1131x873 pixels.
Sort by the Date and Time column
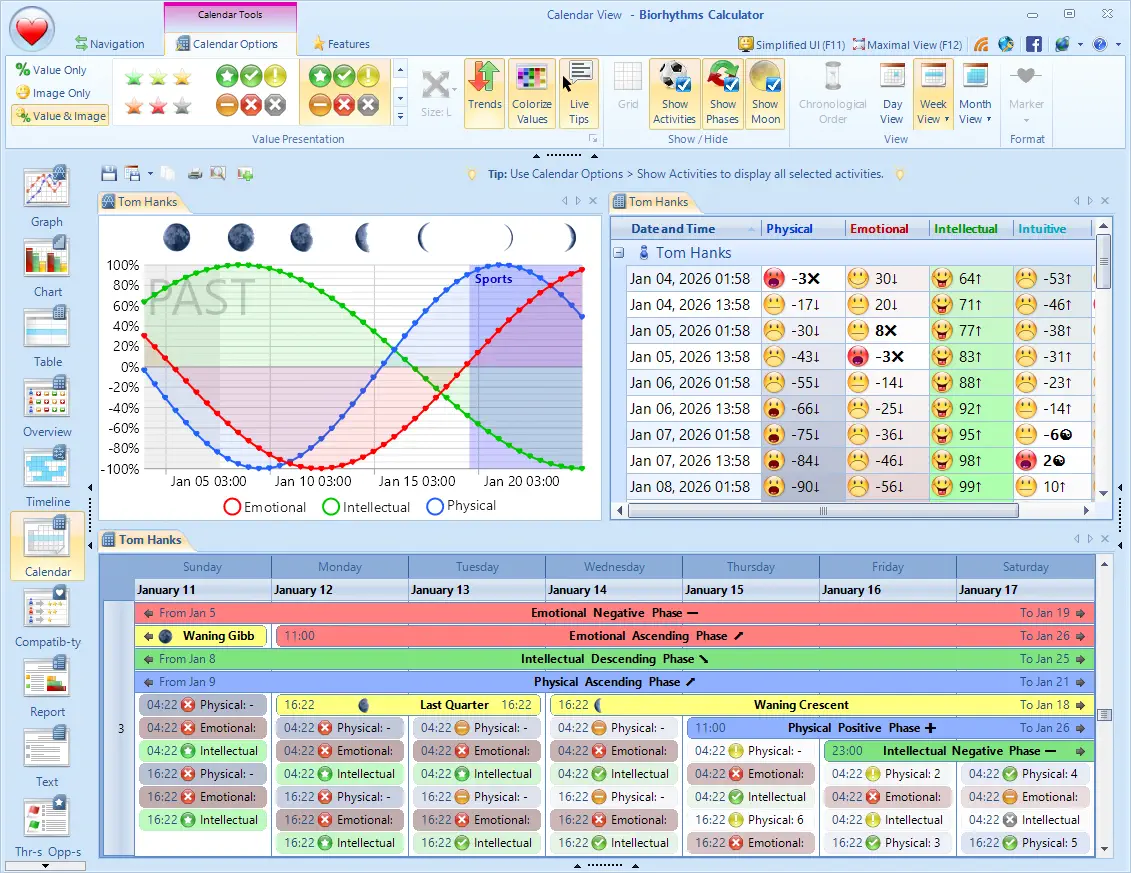click(x=673, y=228)
